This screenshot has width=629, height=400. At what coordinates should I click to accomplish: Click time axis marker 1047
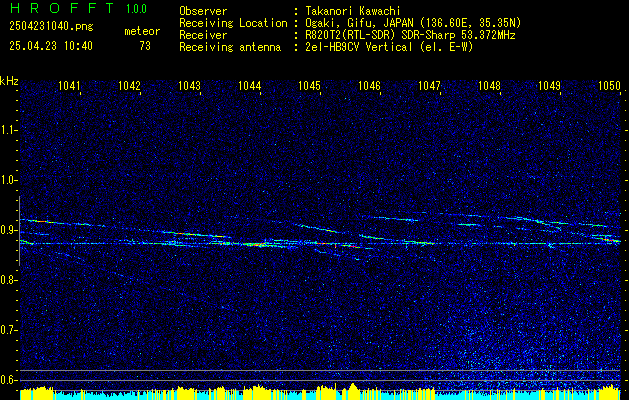[x=429, y=85]
